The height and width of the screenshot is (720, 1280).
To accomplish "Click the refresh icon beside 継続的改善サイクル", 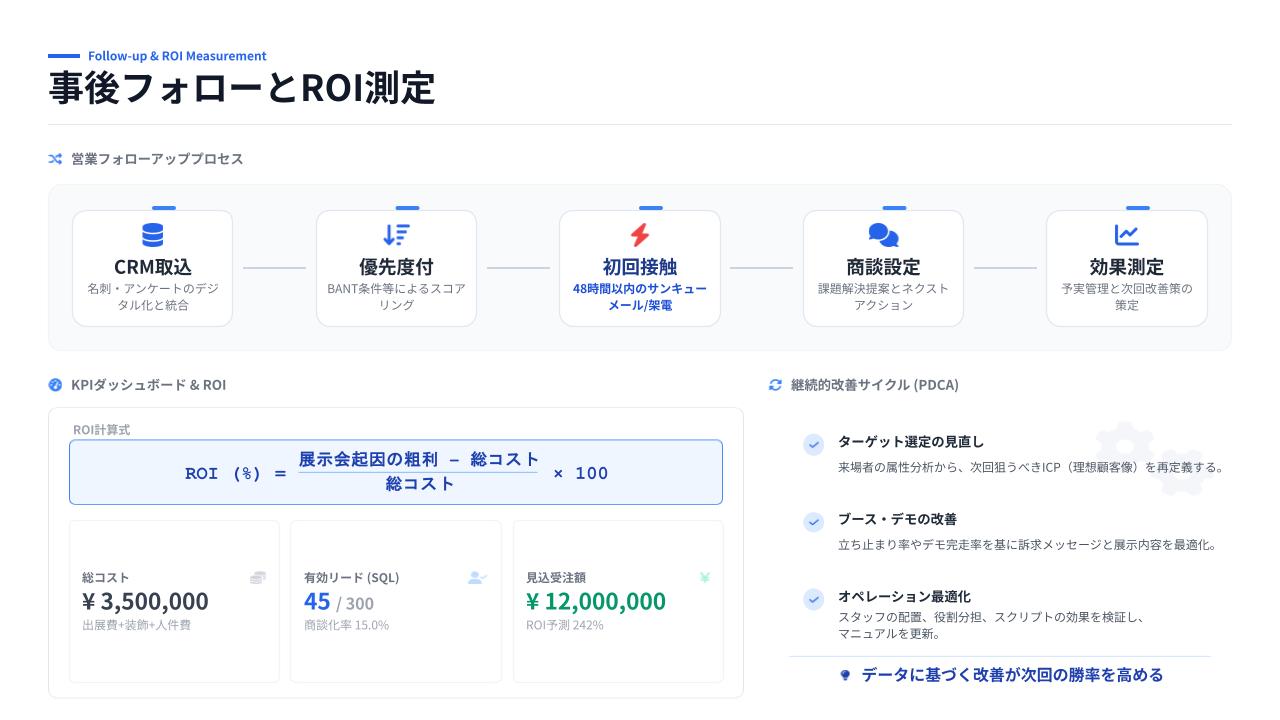I will point(775,385).
